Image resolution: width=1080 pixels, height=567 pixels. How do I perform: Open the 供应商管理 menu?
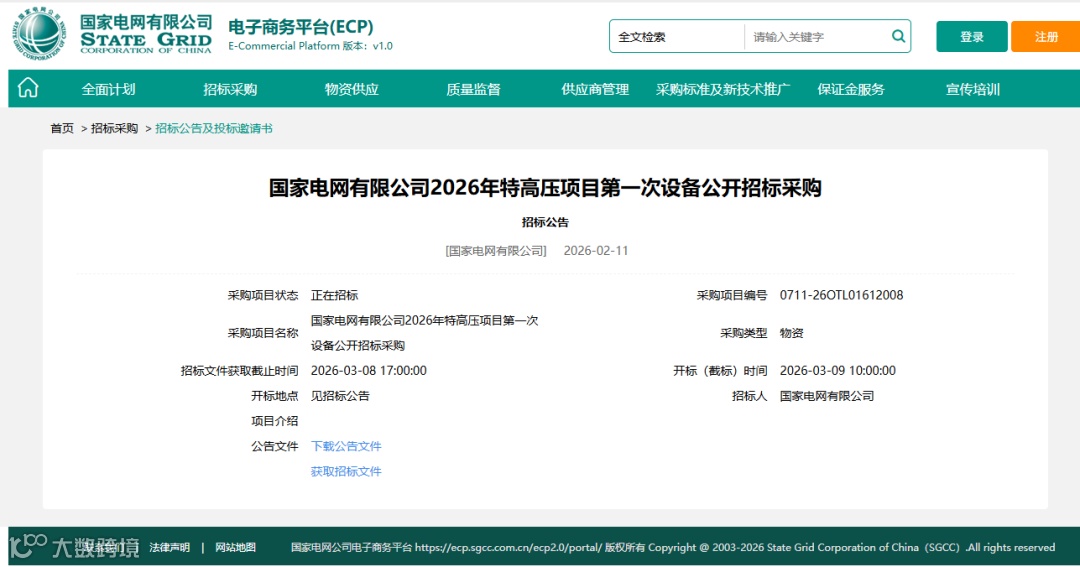[595, 89]
